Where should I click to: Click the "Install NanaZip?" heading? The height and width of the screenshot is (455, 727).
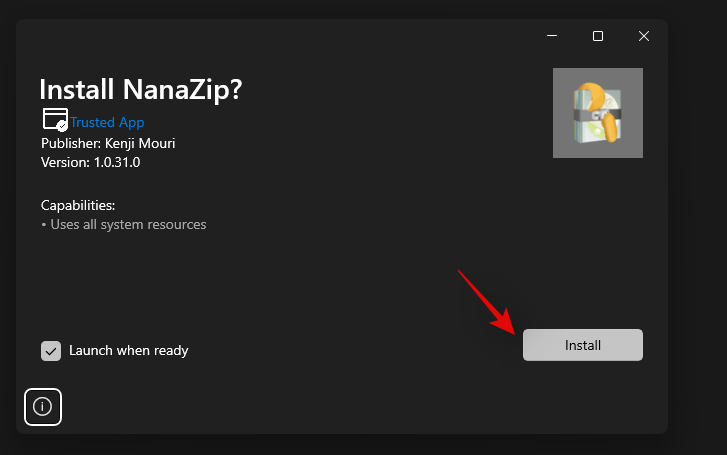[140, 90]
